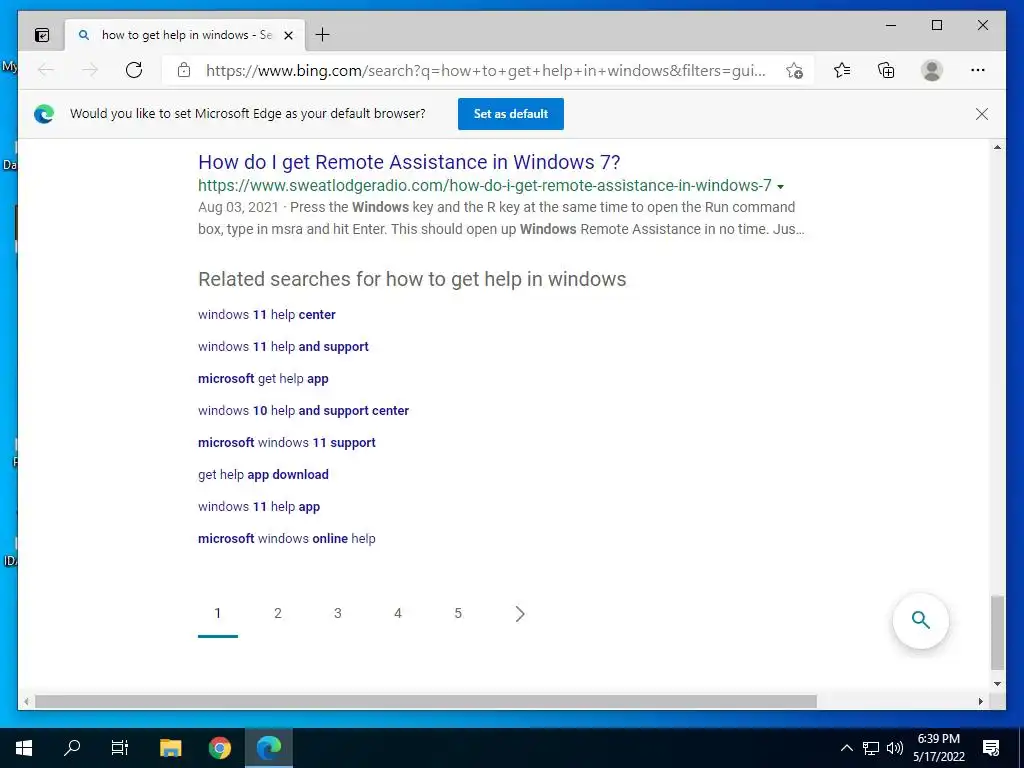Go to results page 5
This screenshot has width=1024, height=768.
(x=458, y=613)
